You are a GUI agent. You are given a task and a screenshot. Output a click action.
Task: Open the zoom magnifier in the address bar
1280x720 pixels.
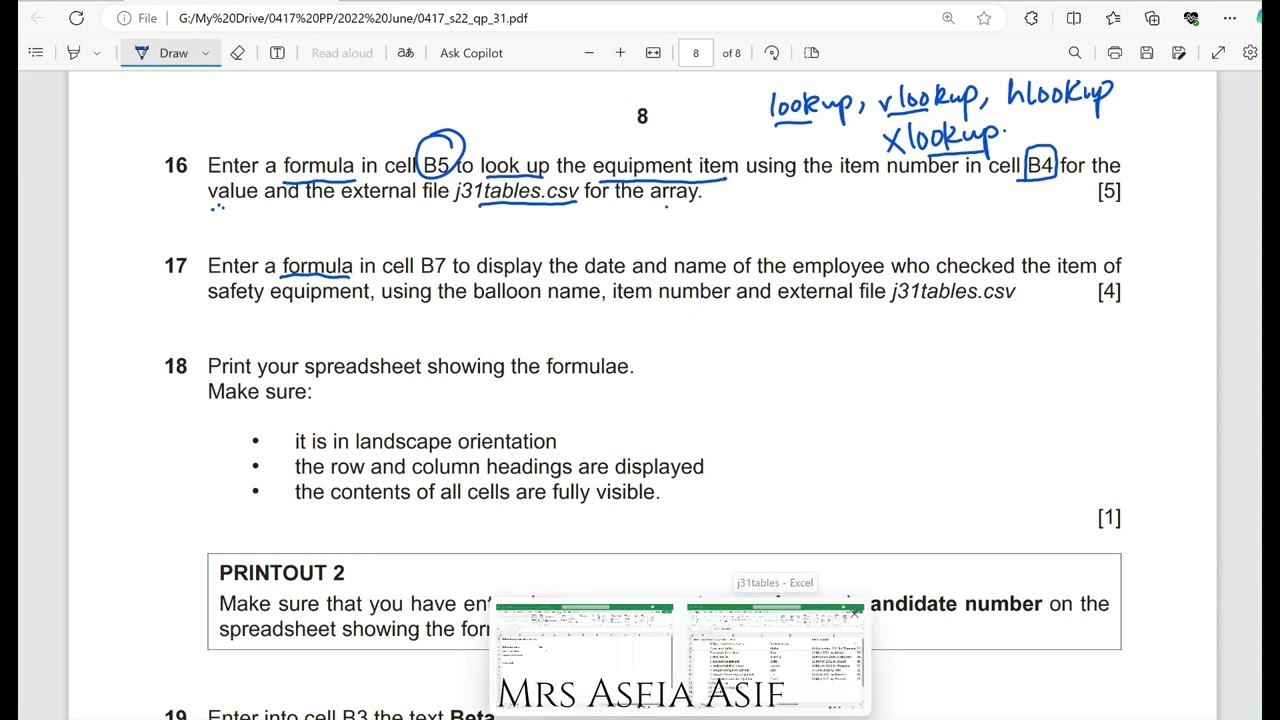click(x=948, y=18)
